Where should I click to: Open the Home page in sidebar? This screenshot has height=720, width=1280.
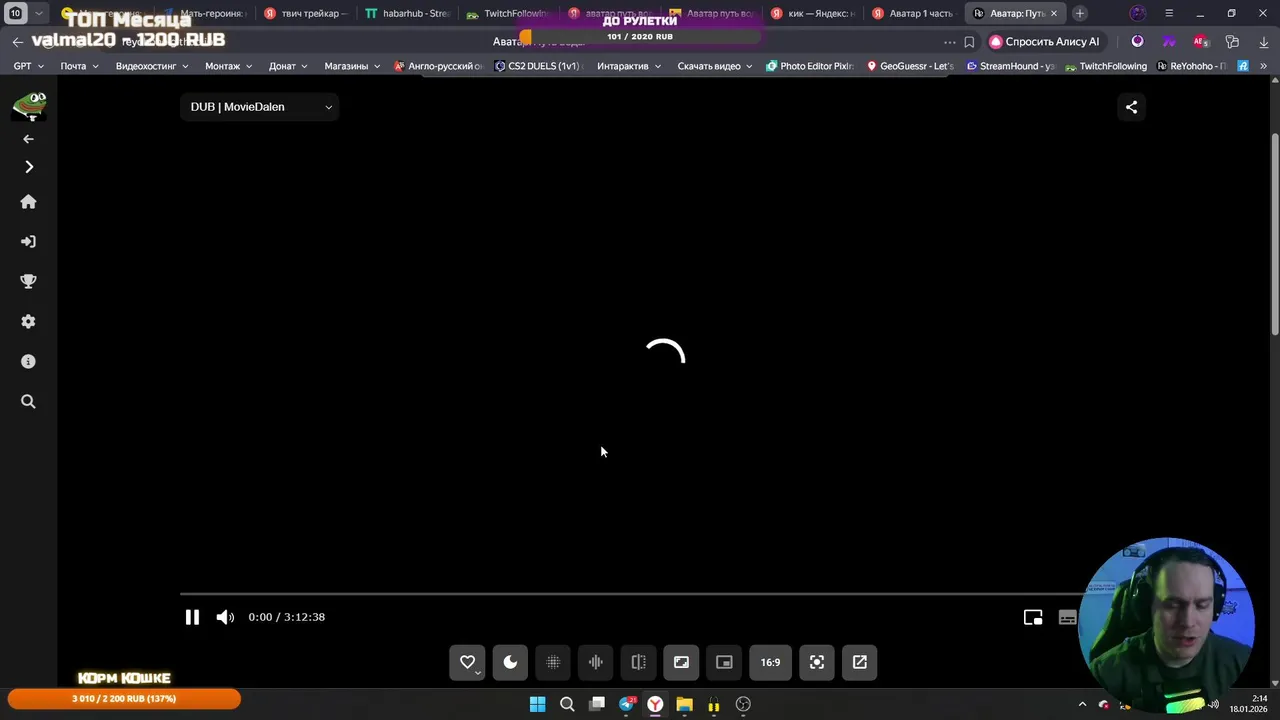tap(28, 202)
